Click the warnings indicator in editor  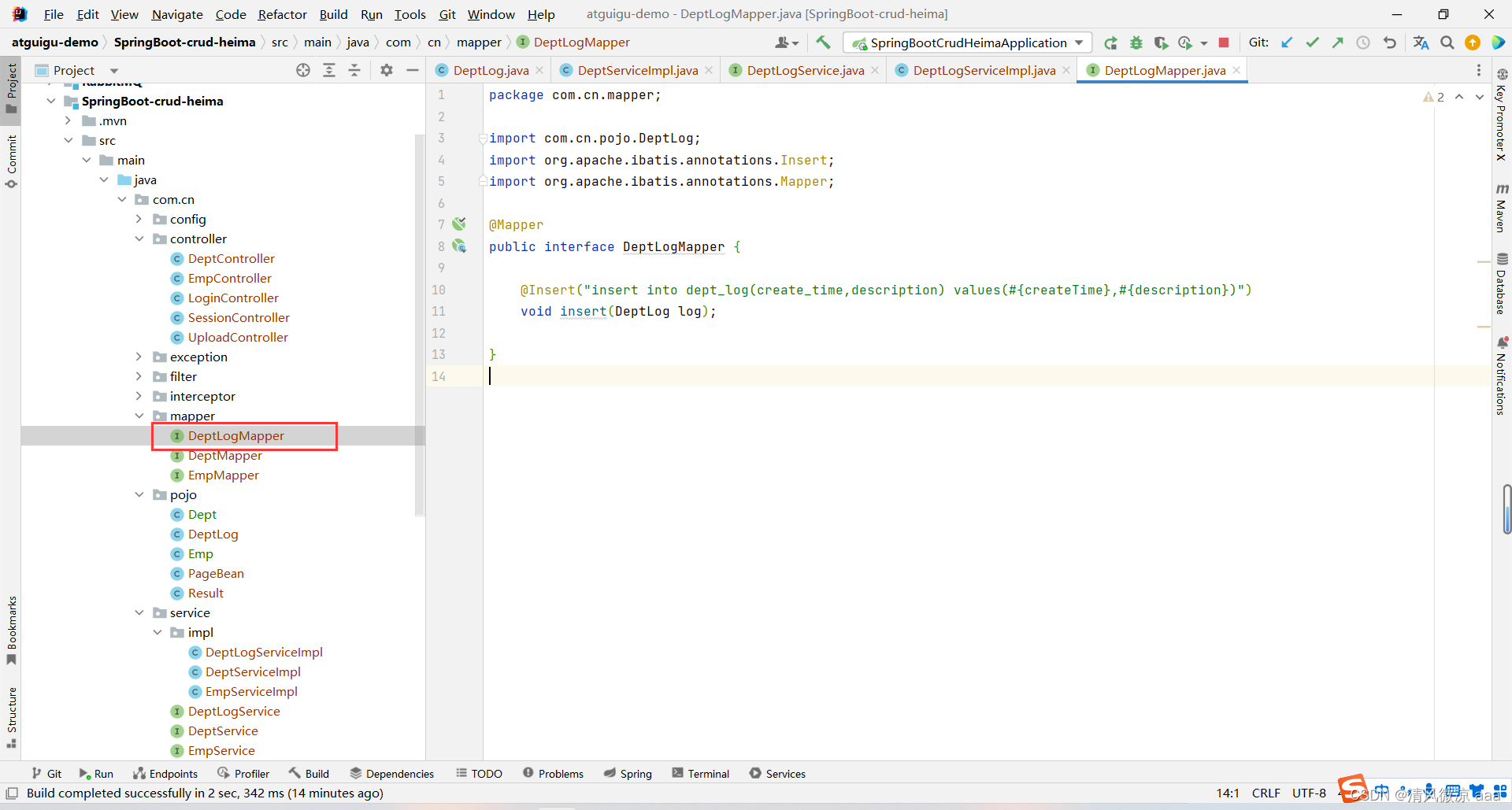[1433, 96]
